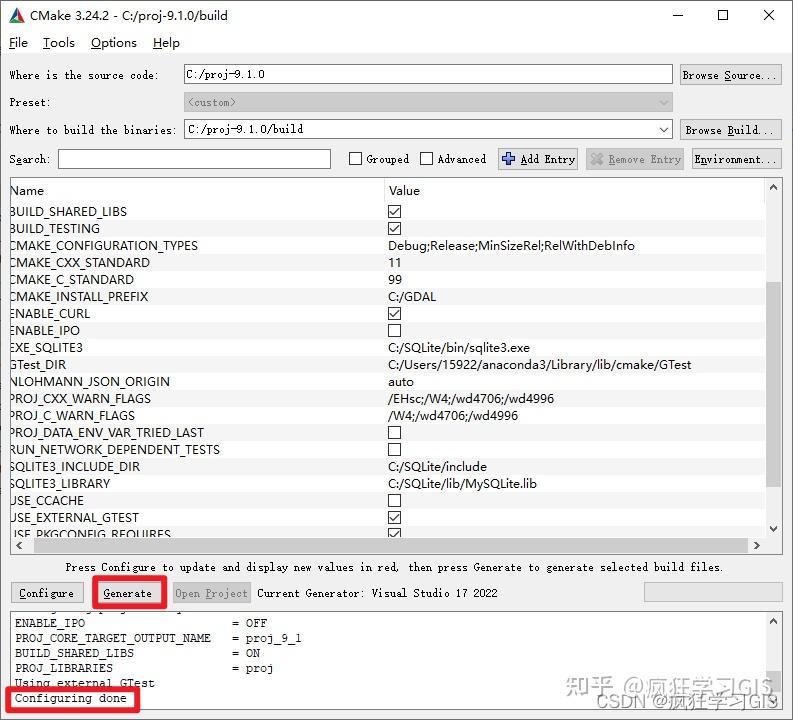
Task: Click up arrow of output log scrollbar
Action: [x=773, y=621]
